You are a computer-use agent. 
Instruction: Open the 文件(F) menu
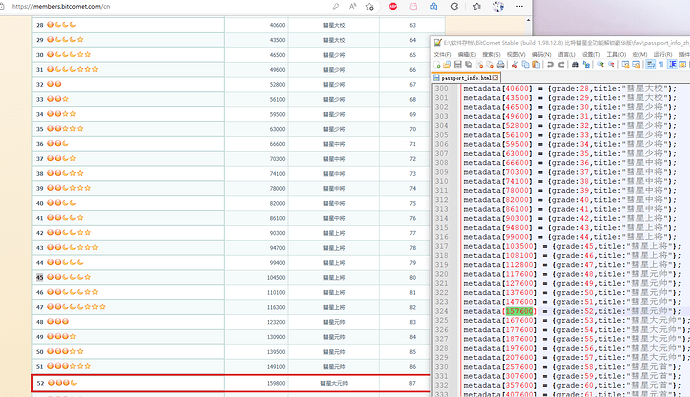click(x=442, y=55)
